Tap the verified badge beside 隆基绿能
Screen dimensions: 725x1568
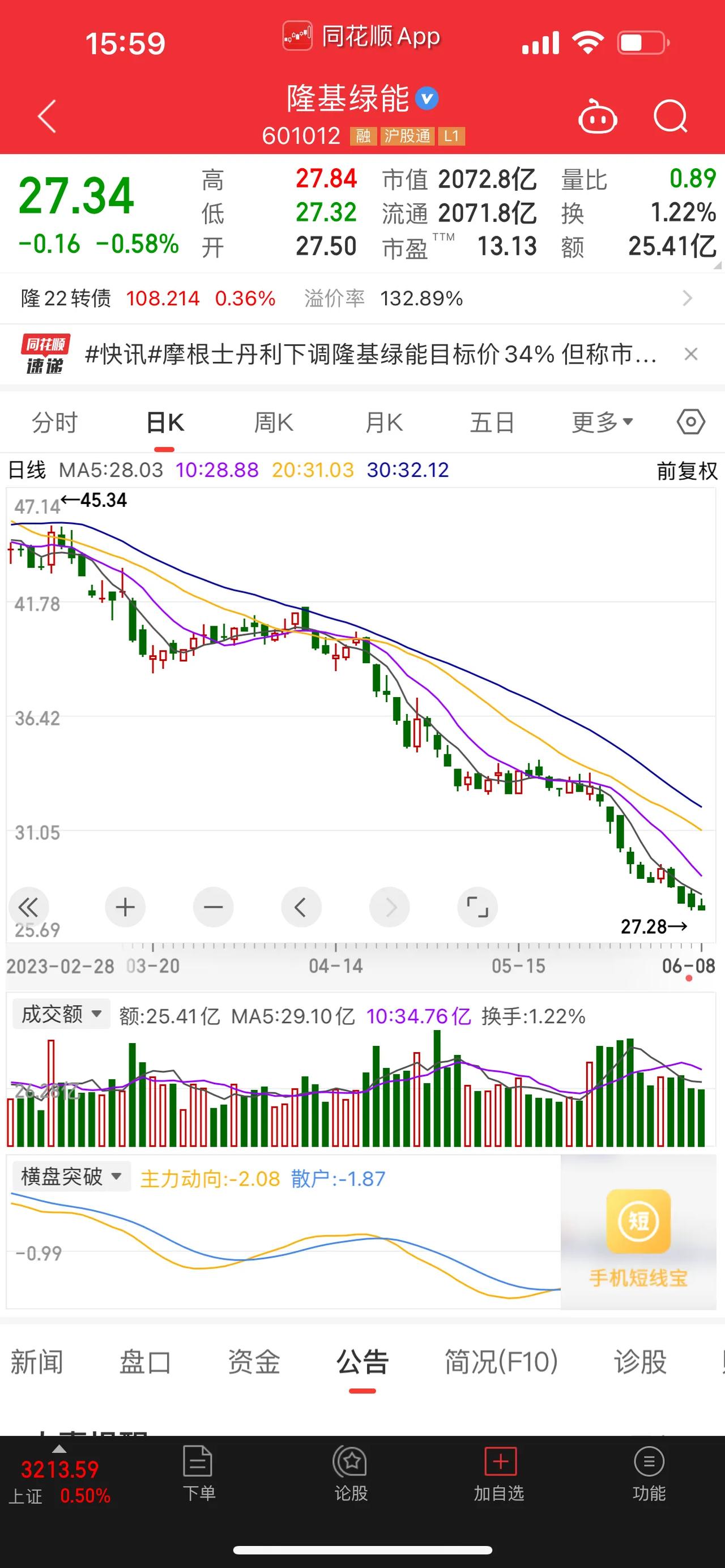(427, 99)
